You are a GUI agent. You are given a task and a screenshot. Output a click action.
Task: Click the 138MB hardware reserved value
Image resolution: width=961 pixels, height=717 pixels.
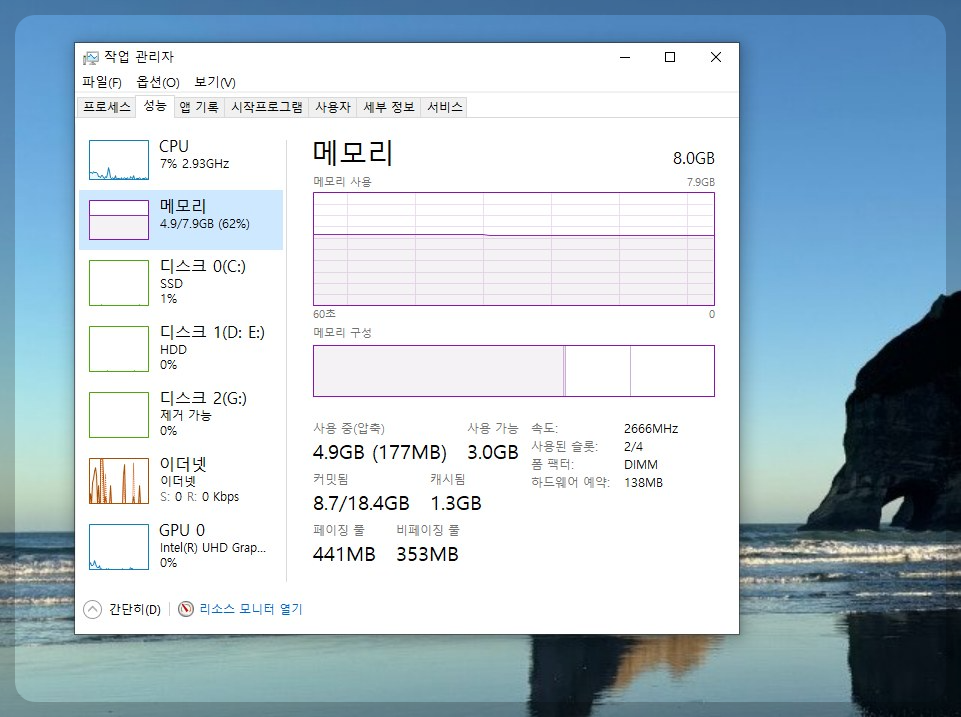[x=643, y=482]
